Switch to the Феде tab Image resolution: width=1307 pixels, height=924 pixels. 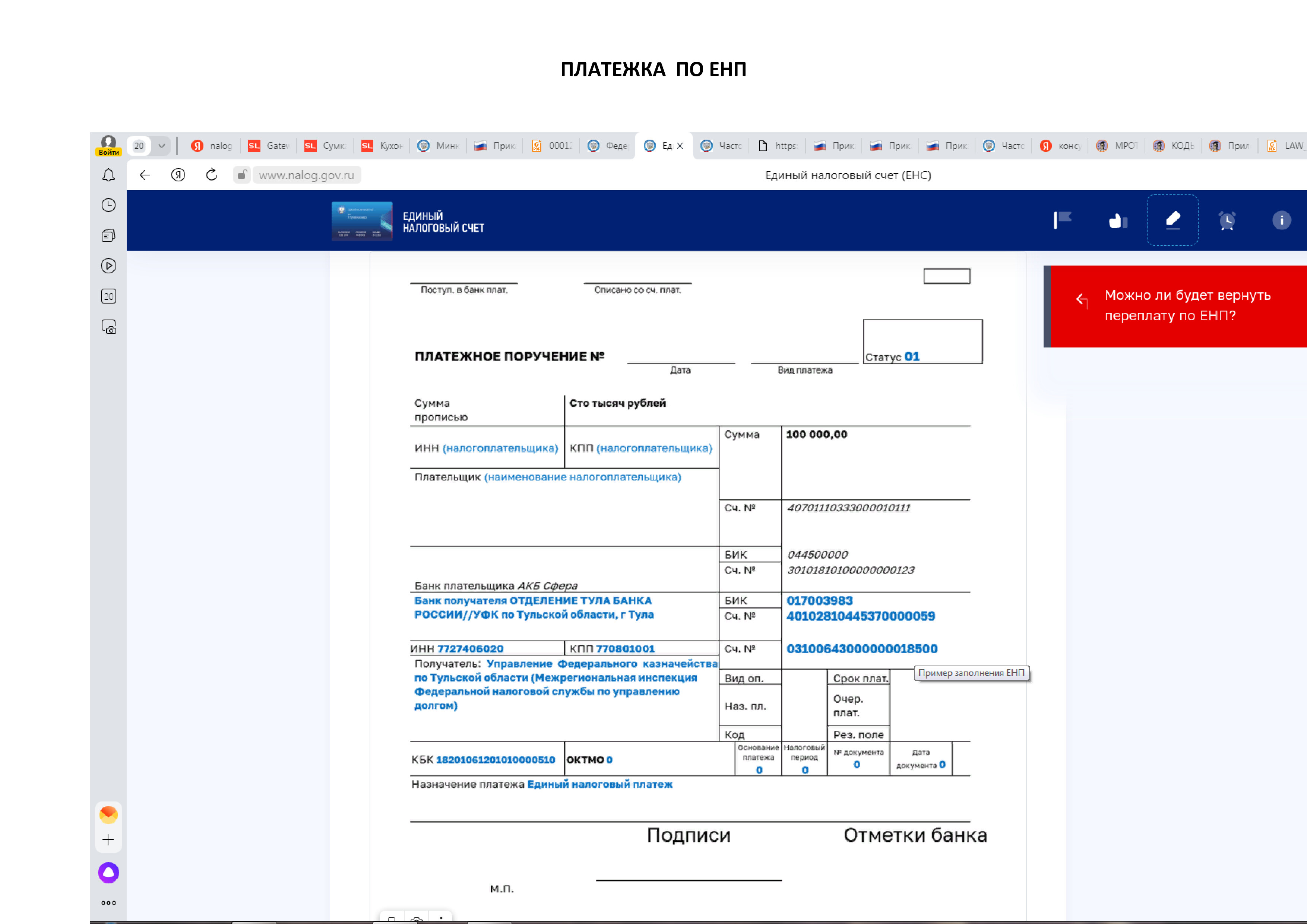608,146
